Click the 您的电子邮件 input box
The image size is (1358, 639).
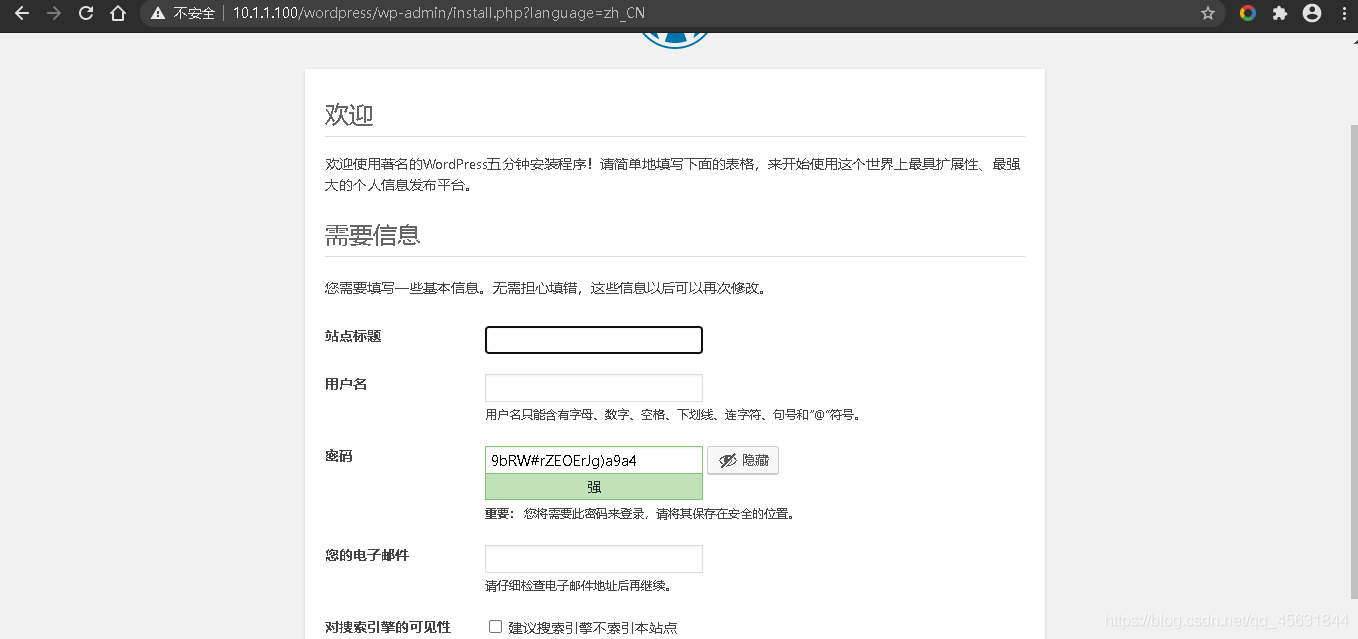[594, 559]
